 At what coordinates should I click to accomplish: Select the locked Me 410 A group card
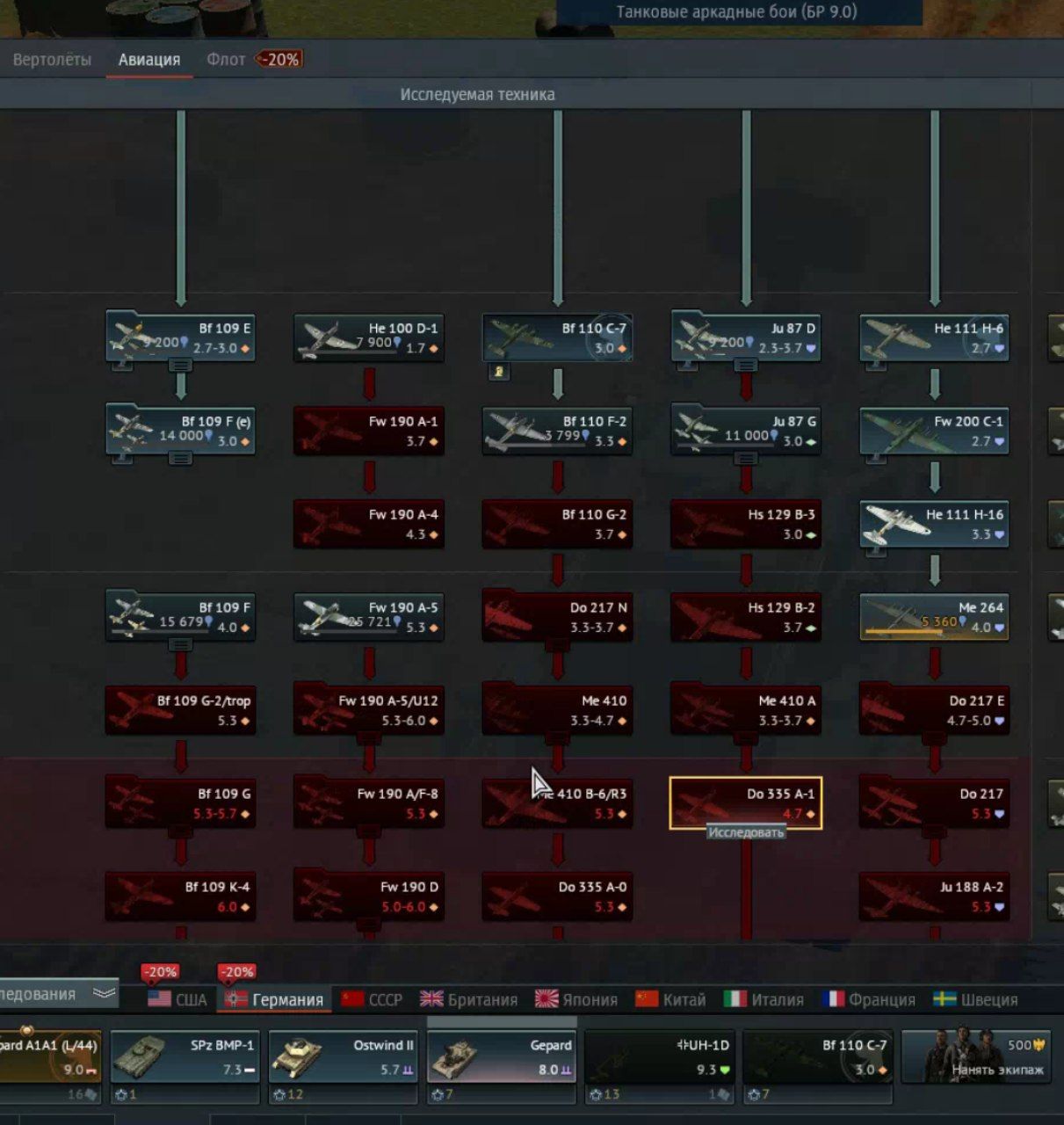click(746, 711)
